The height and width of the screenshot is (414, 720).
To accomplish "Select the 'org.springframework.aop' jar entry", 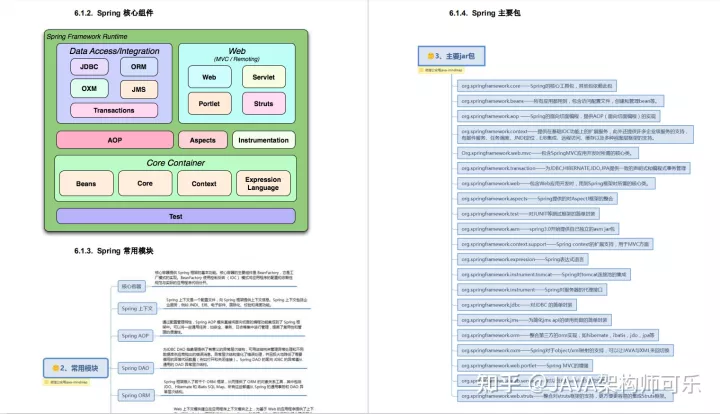I will click(559, 116).
